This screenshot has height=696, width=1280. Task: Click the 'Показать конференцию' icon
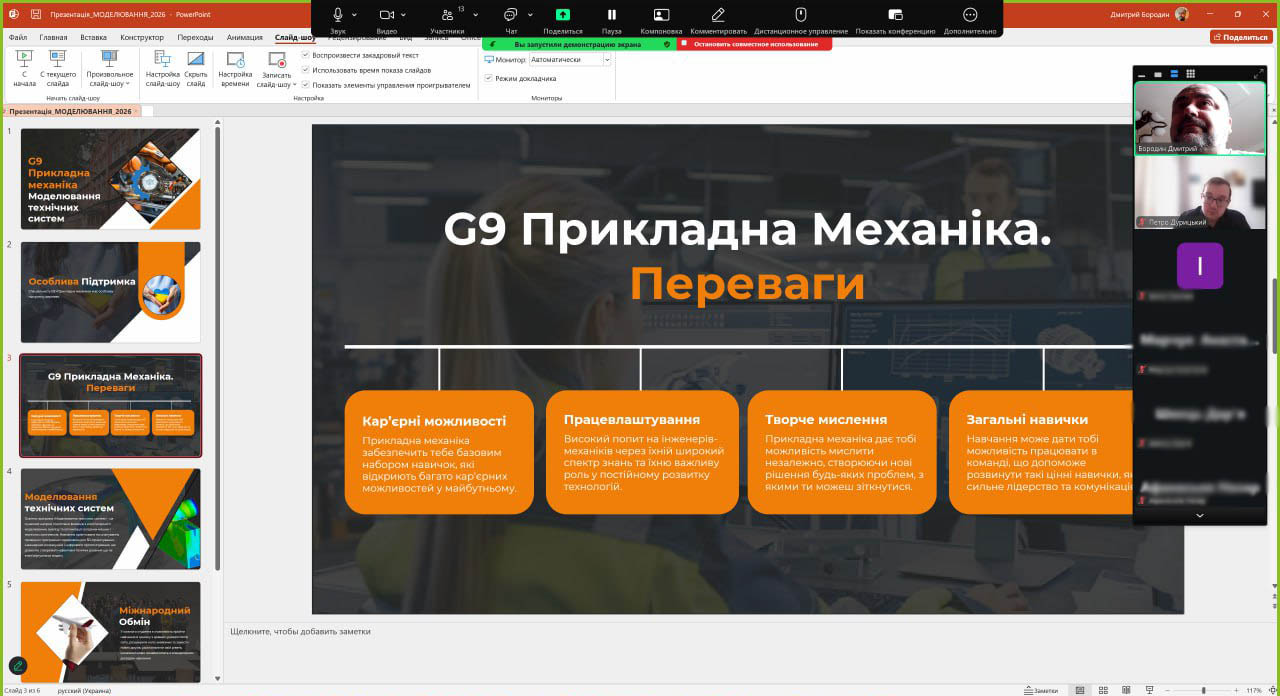(895, 16)
